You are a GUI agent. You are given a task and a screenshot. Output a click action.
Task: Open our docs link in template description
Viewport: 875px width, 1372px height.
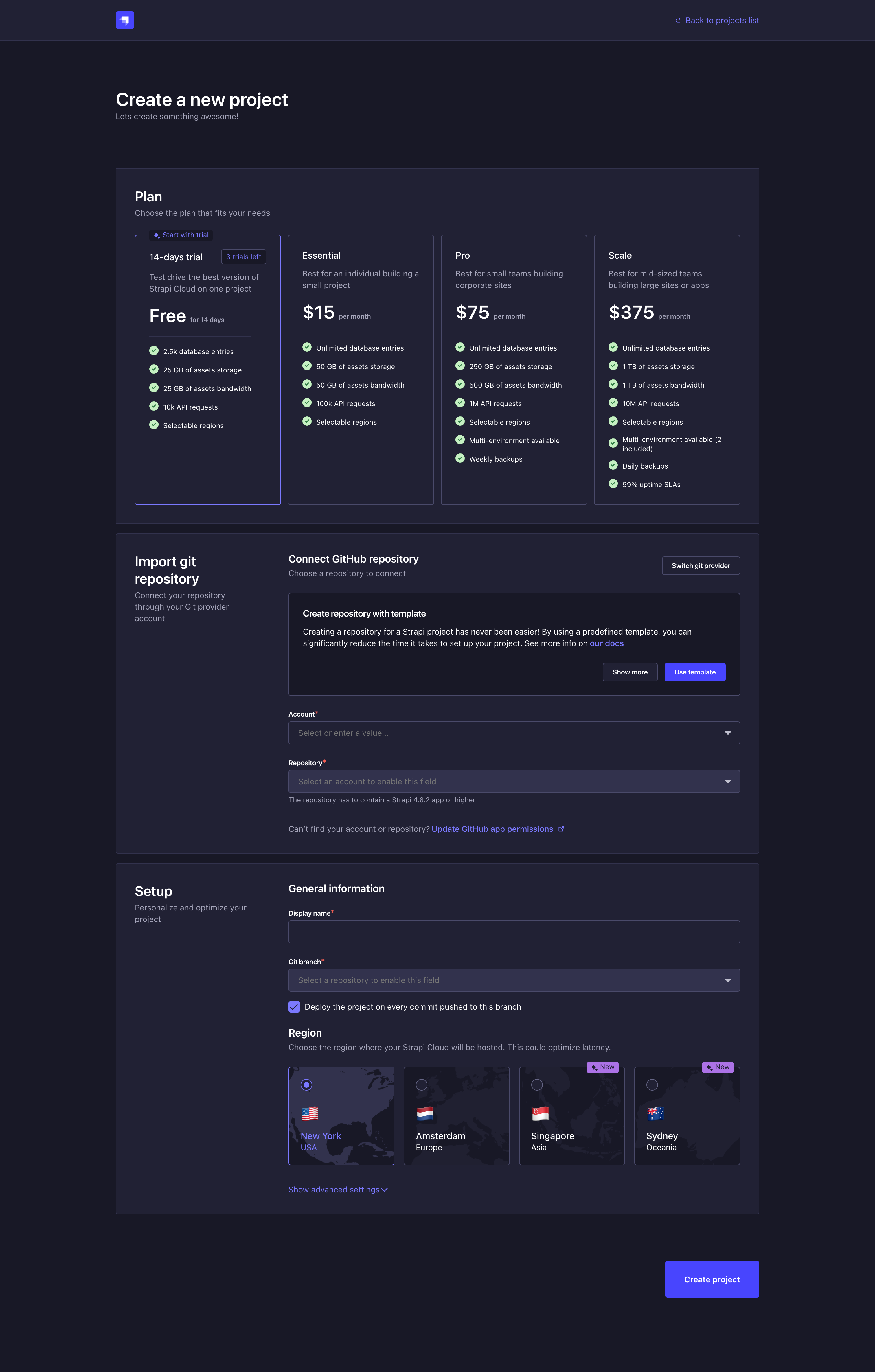click(x=606, y=643)
